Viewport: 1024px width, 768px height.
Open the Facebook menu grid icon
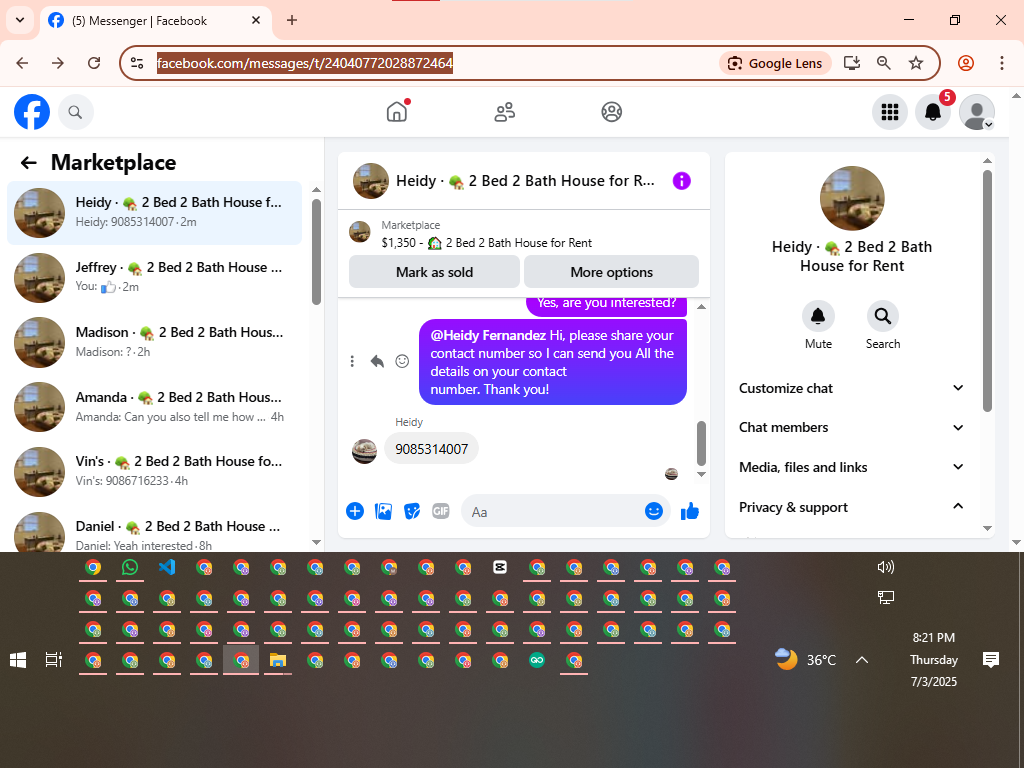[x=890, y=112]
